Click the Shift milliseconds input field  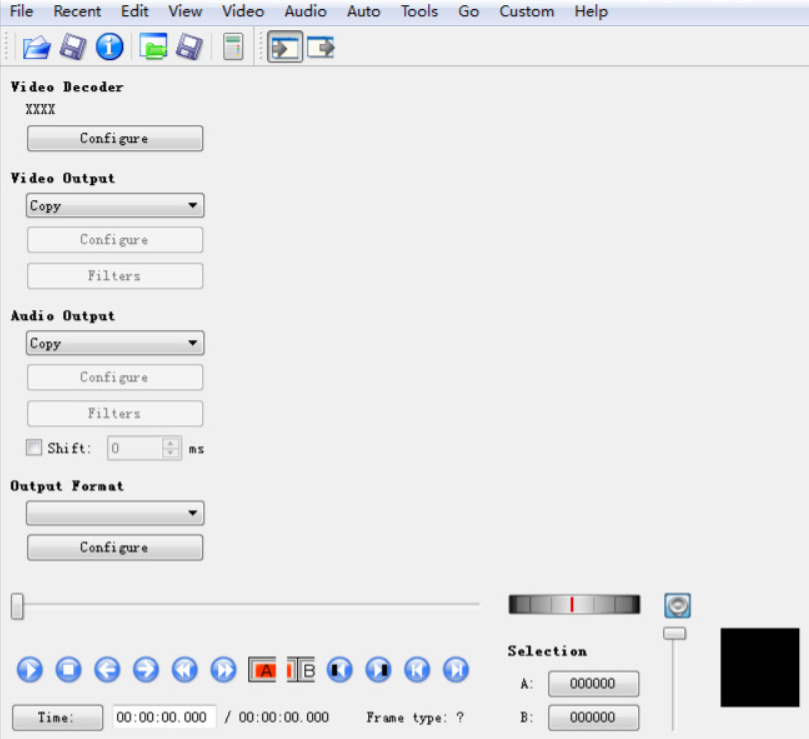tap(135, 448)
